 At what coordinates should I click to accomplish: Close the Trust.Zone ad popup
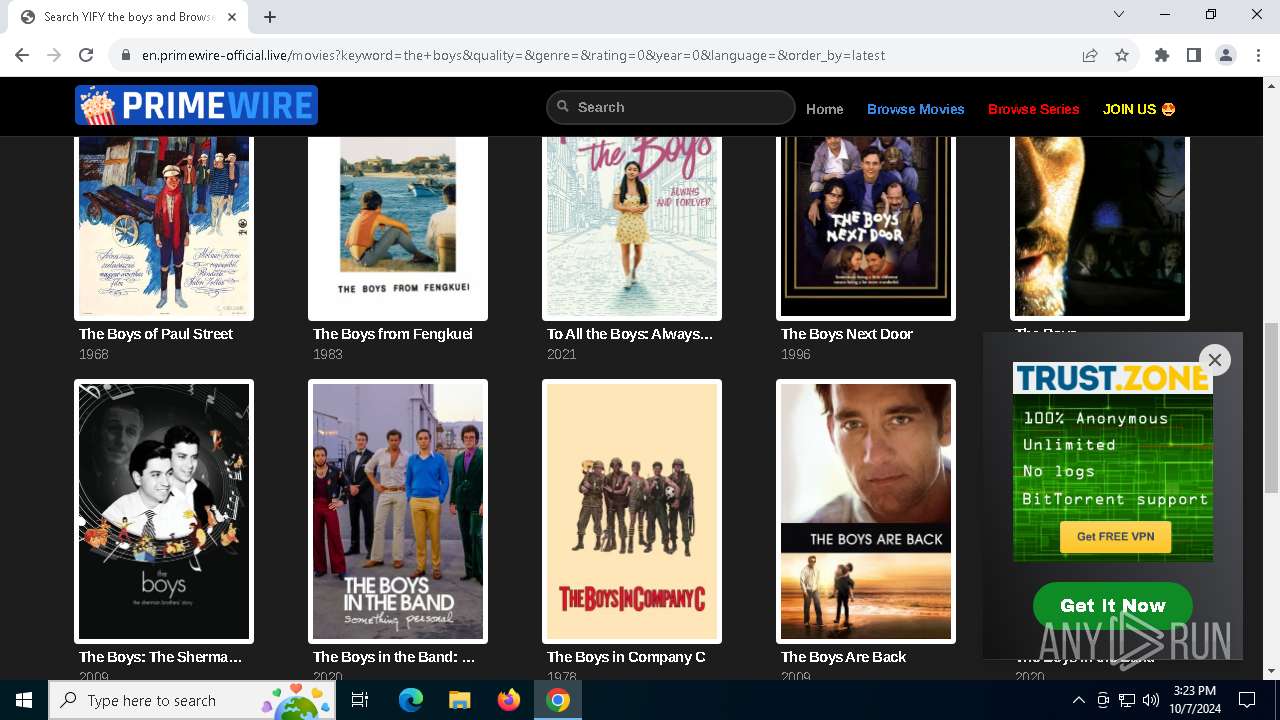(1215, 360)
